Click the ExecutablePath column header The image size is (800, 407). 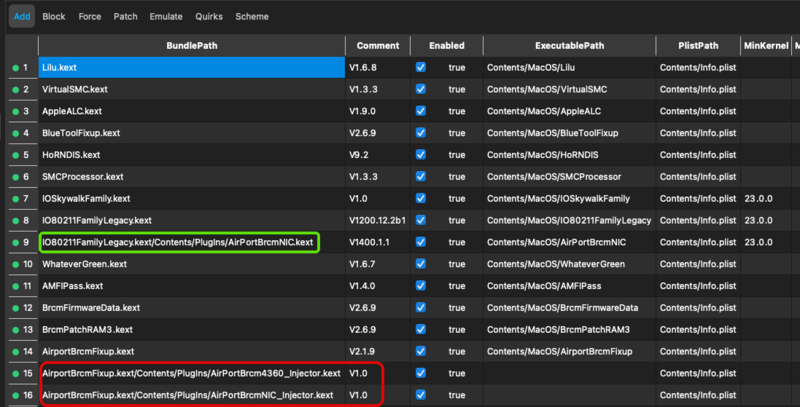[569, 45]
